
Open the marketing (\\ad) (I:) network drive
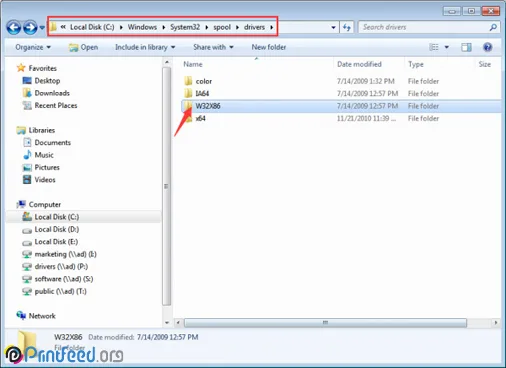[x=65, y=254]
